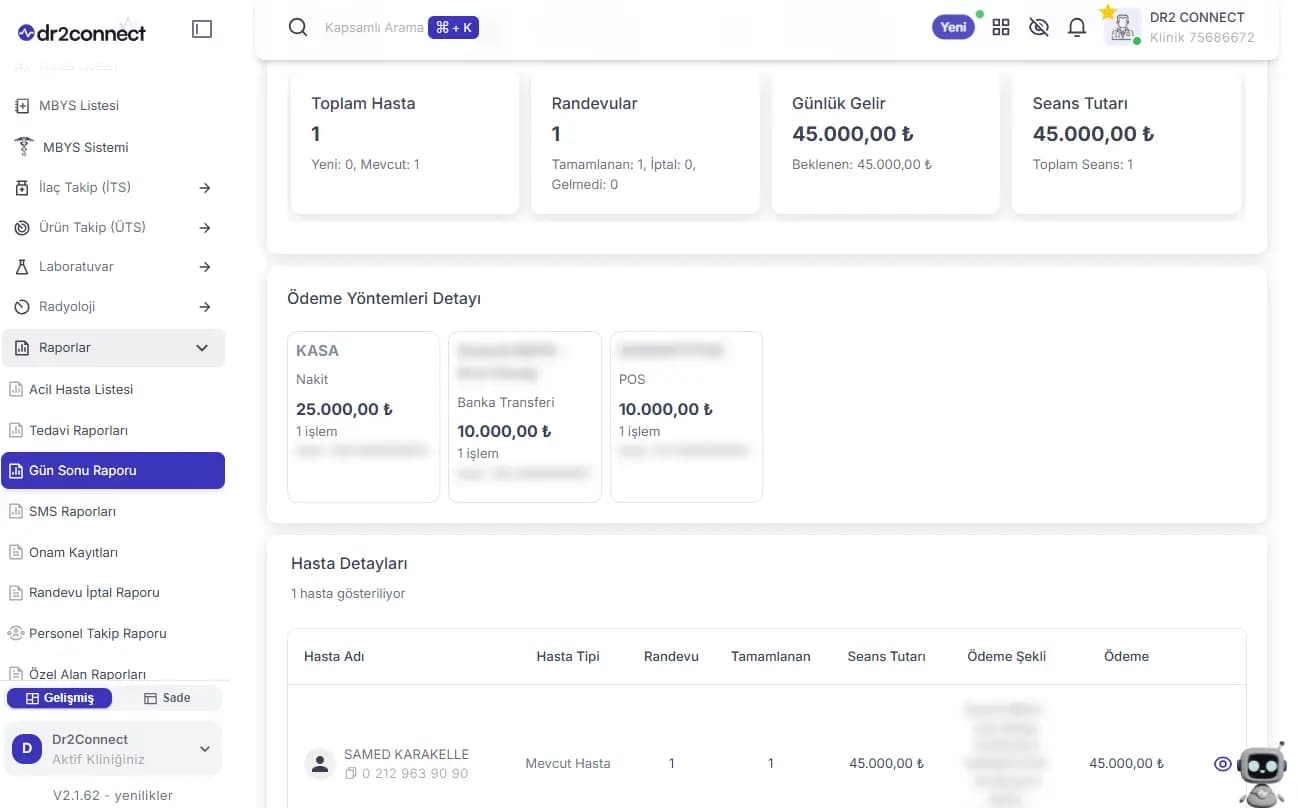1298x808 pixels.
Task: Expand İlaç Takip (İTS) arrow
Action: [x=204, y=188]
